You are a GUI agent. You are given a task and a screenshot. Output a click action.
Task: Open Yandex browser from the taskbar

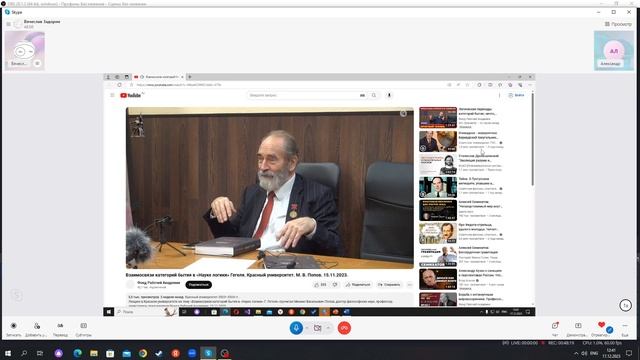pos(176,353)
